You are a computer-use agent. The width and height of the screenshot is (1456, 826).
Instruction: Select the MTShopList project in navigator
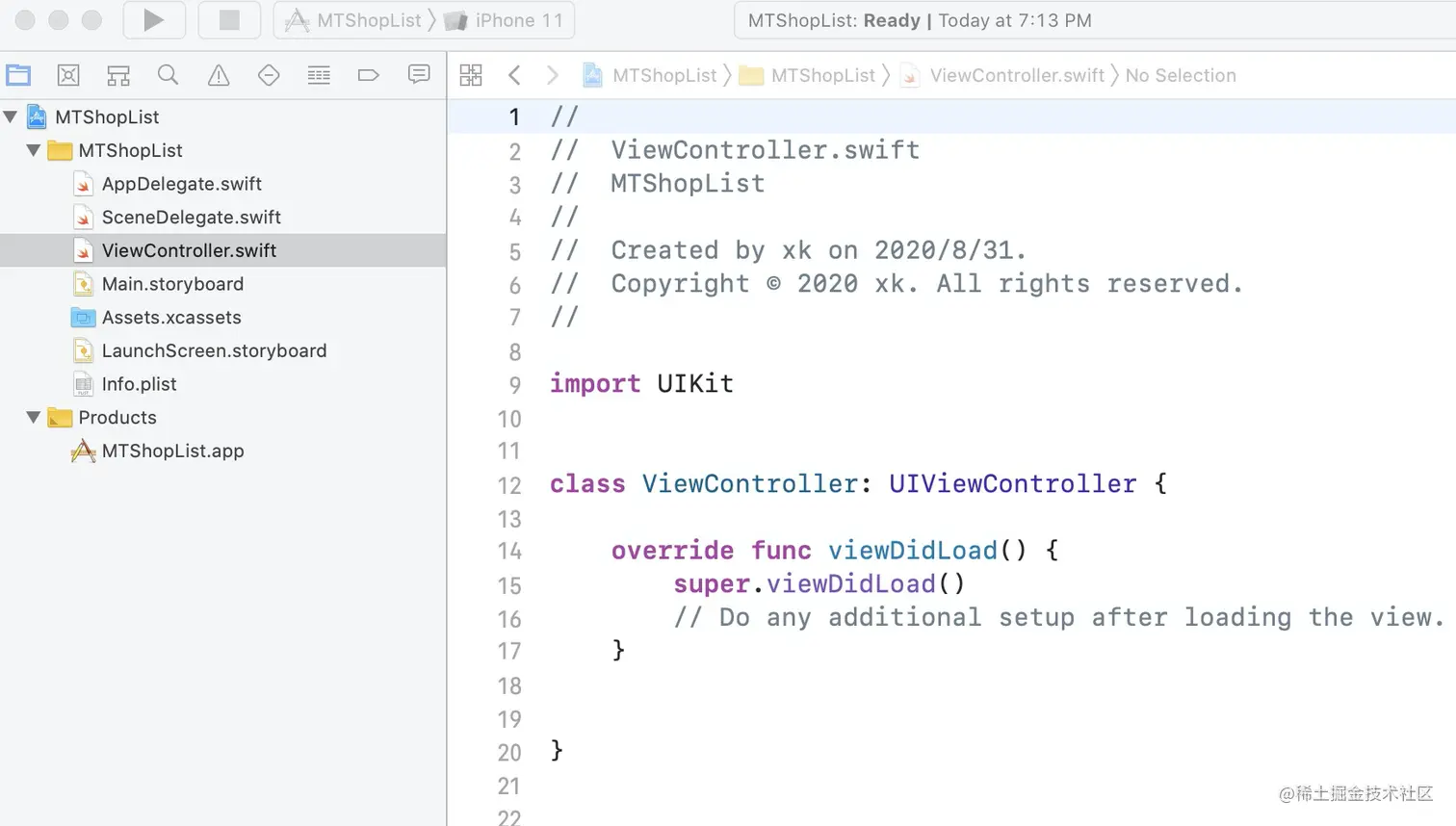pyautogui.click(x=107, y=116)
